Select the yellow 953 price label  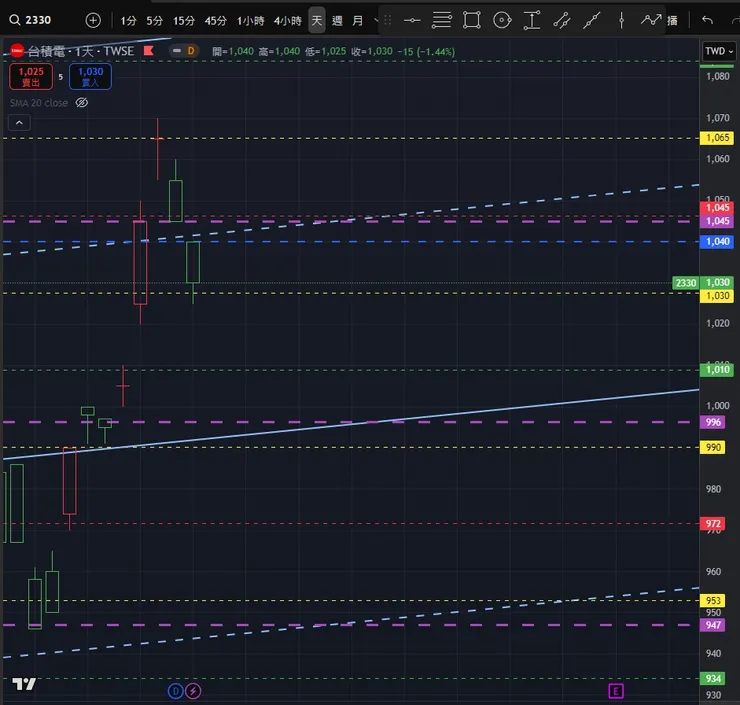click(x=713, y=601)
